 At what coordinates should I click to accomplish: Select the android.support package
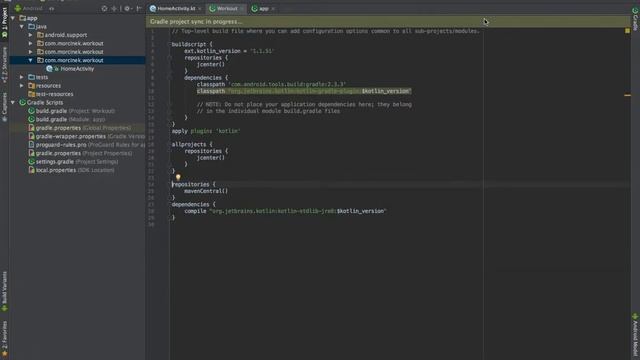point(62,35)
